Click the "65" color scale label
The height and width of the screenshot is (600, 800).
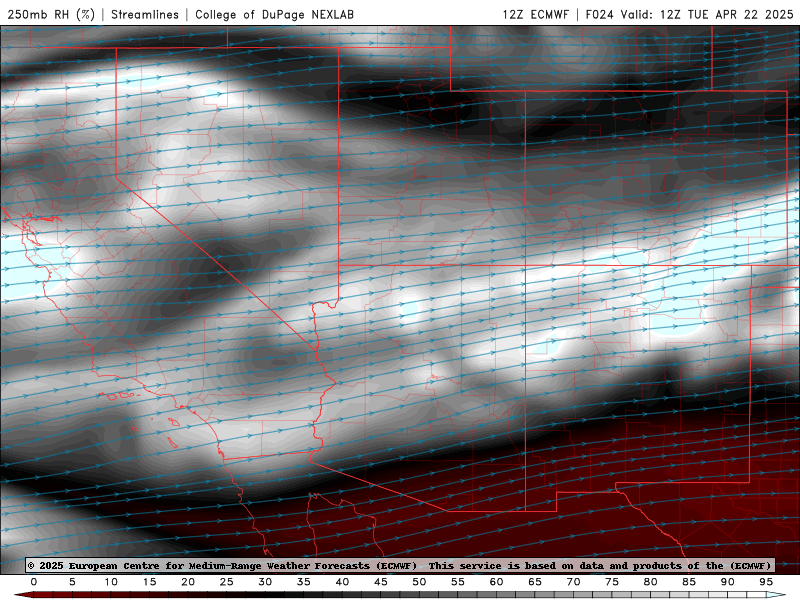tap(535, 582)
